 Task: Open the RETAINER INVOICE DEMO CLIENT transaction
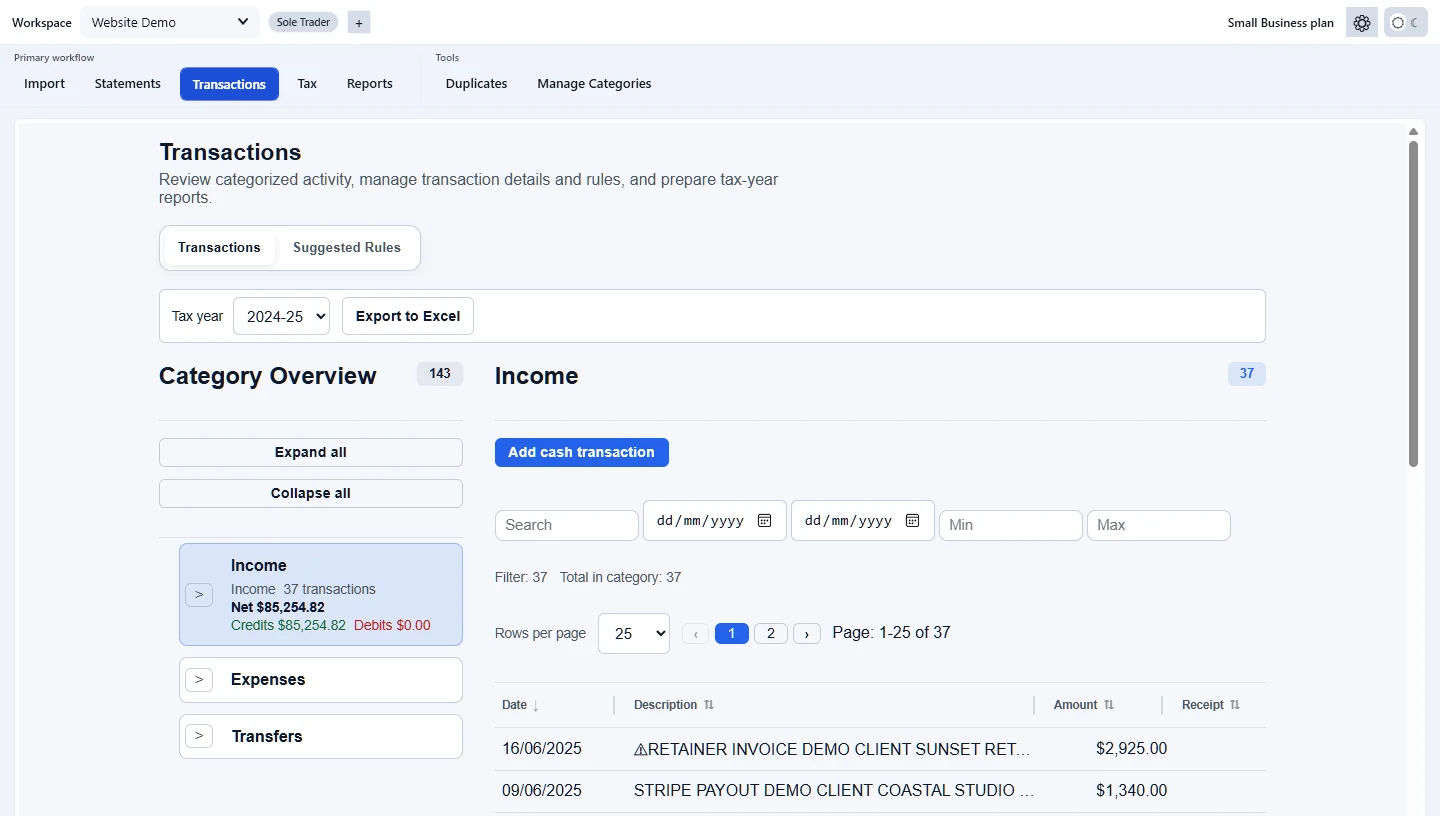[832, 749]
